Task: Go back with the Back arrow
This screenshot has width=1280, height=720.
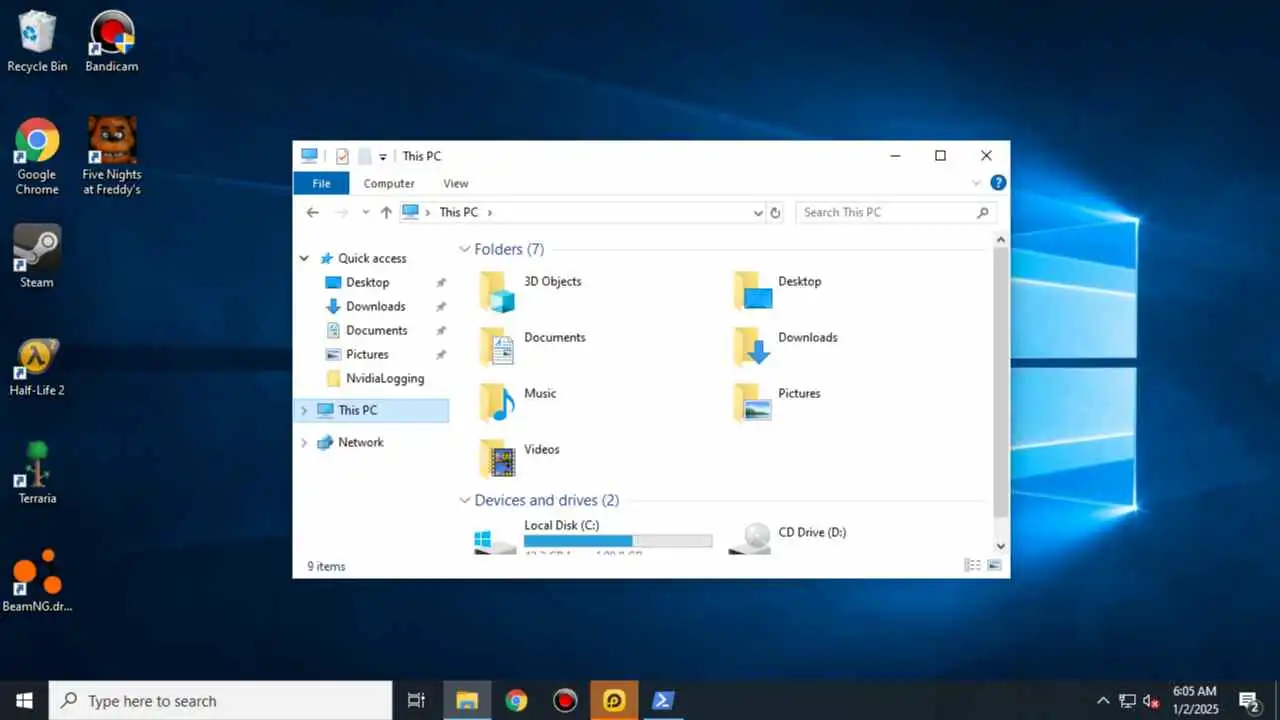Action: [312, 212]
